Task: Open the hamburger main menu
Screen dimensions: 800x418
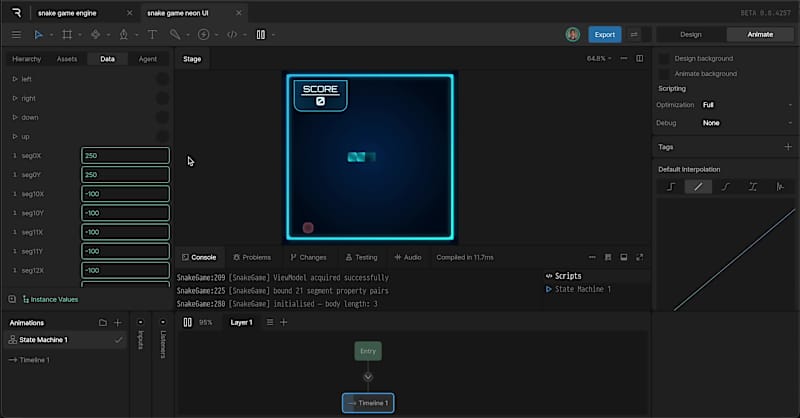Action: pyautogui.click(x=16, y=35)
